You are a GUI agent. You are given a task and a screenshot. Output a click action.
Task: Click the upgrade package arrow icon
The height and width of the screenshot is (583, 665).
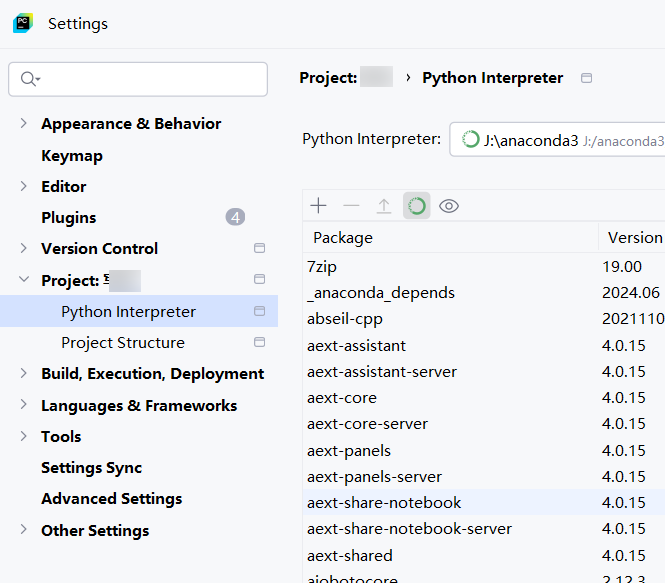[384, 206]
